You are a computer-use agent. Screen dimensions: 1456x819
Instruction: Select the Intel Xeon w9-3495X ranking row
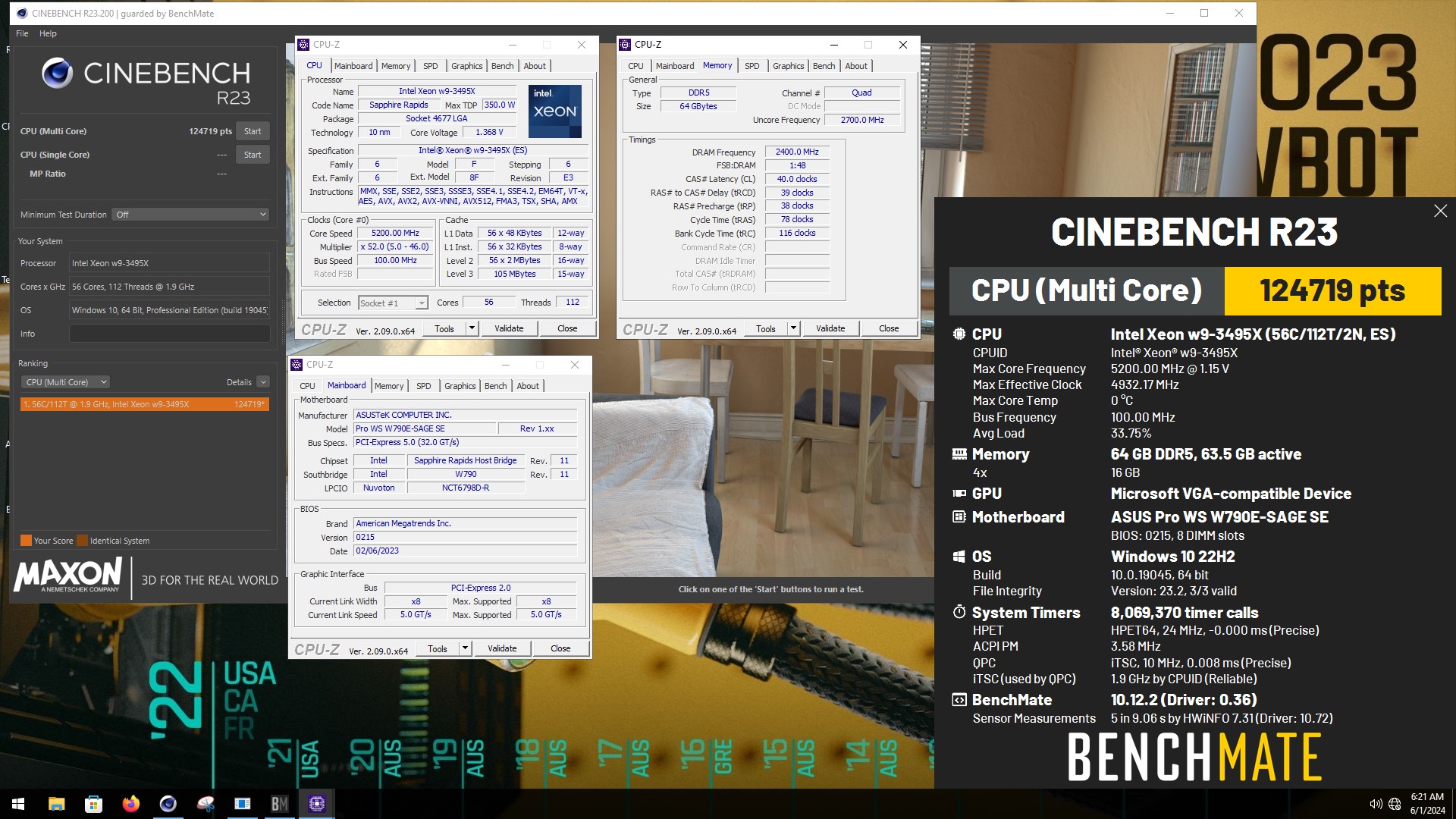point(144,404)
